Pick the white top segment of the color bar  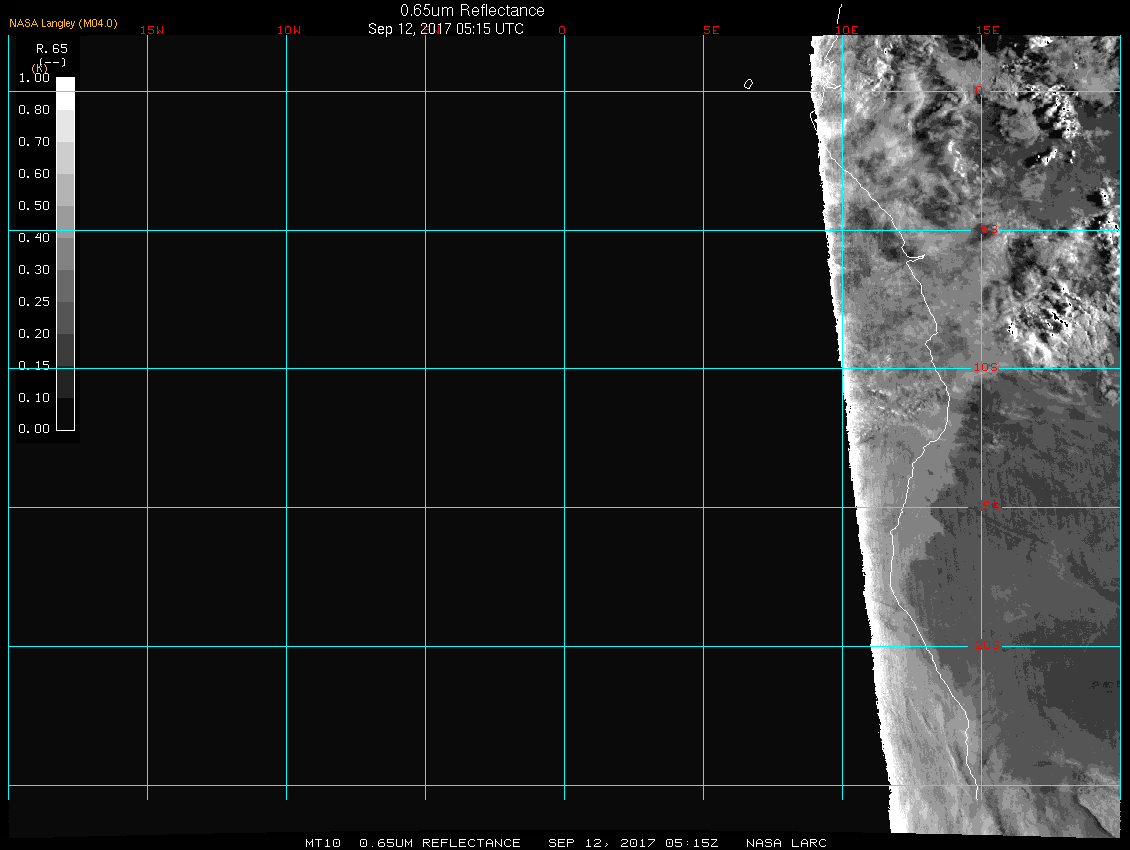point(66,93)
